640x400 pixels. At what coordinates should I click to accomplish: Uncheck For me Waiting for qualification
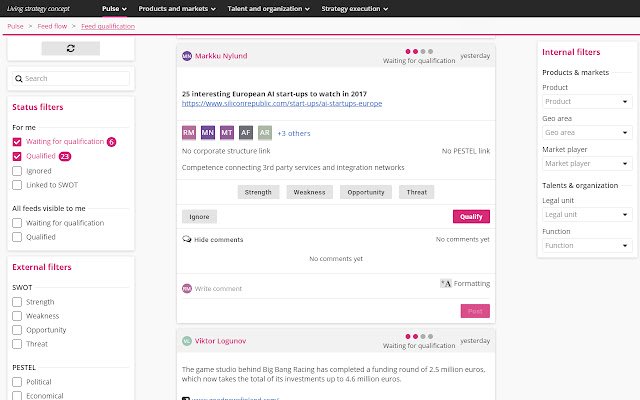click(17, 142)
